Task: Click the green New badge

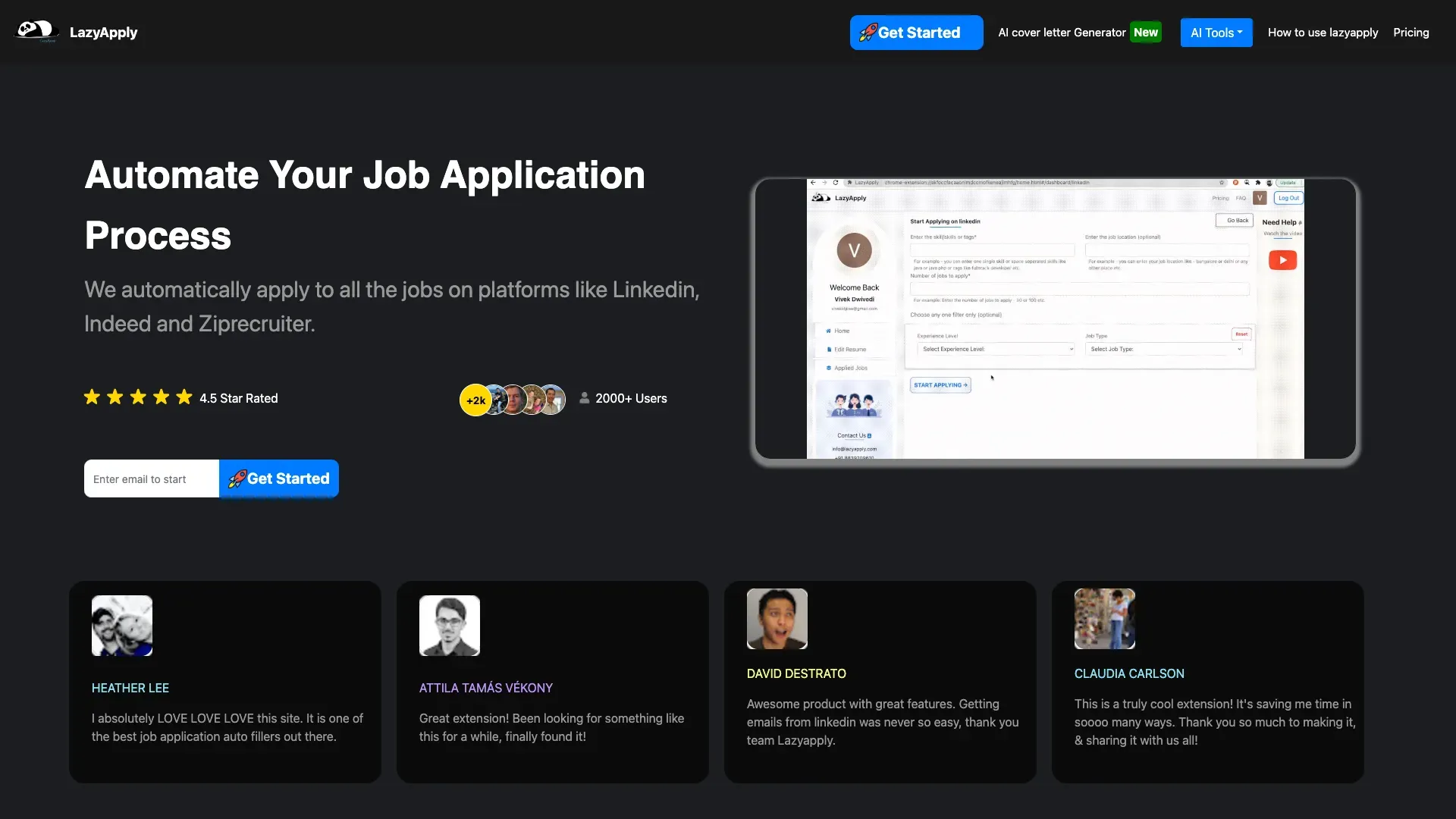Action: tap(1145, 33)
